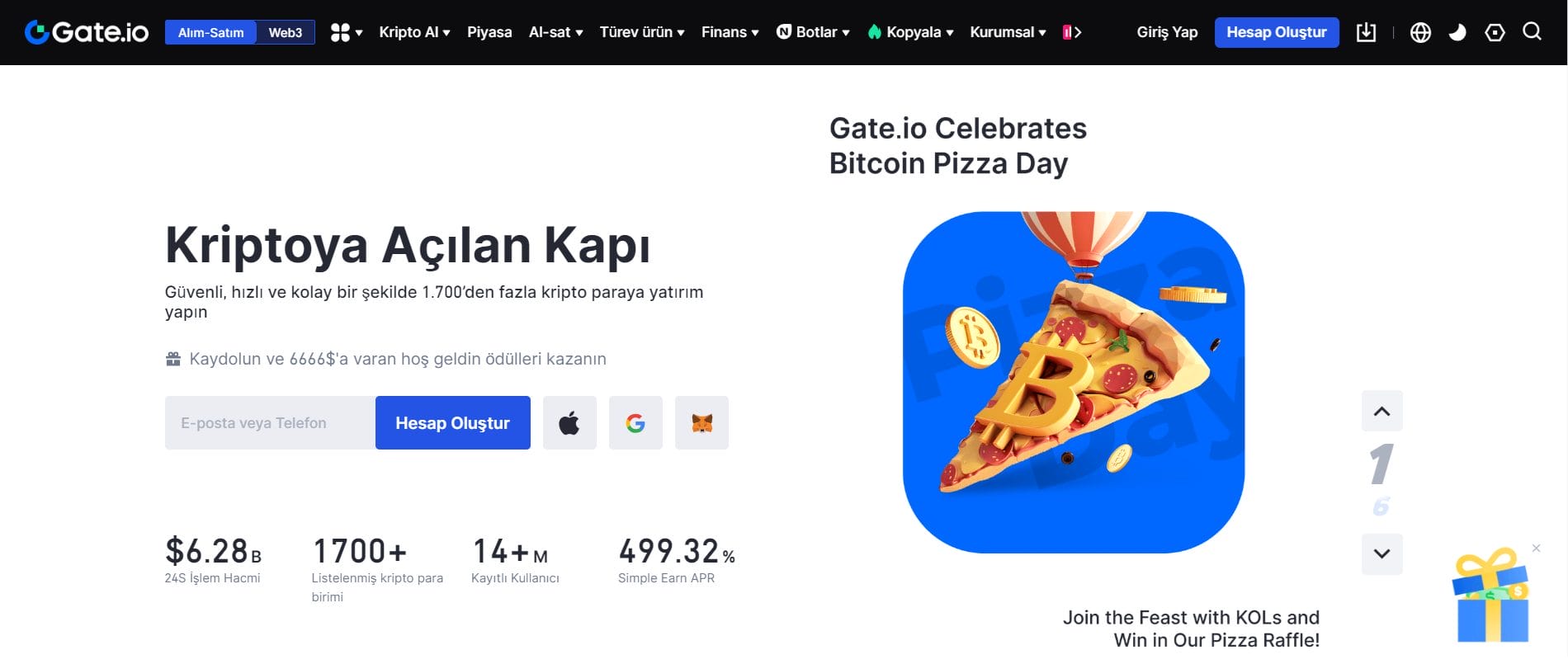The width and height of the screenshot is (1568, 664).
Task: Open search with the magnifier icon
Action: [1532, 32]
